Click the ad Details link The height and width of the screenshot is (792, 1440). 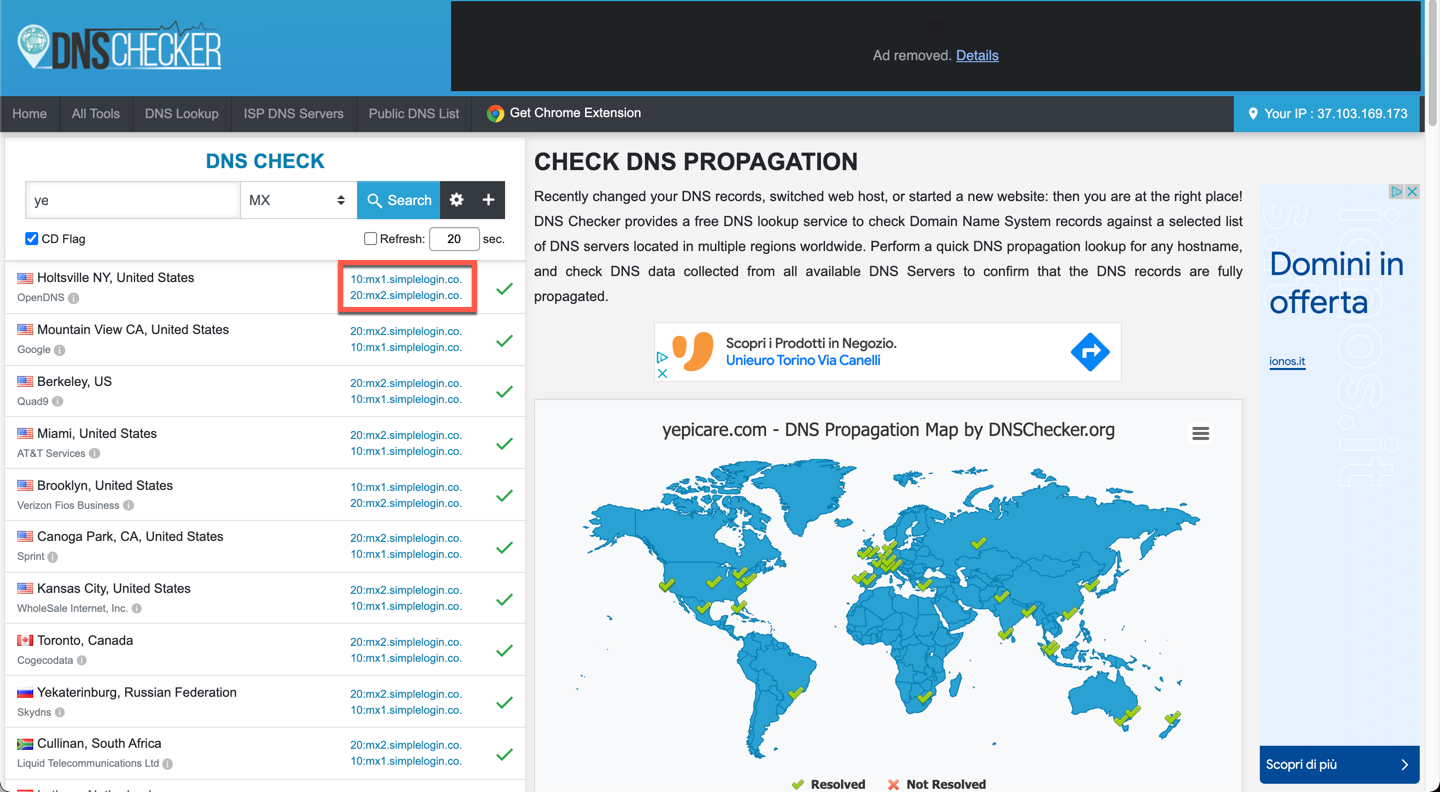(x=977, y=55)
